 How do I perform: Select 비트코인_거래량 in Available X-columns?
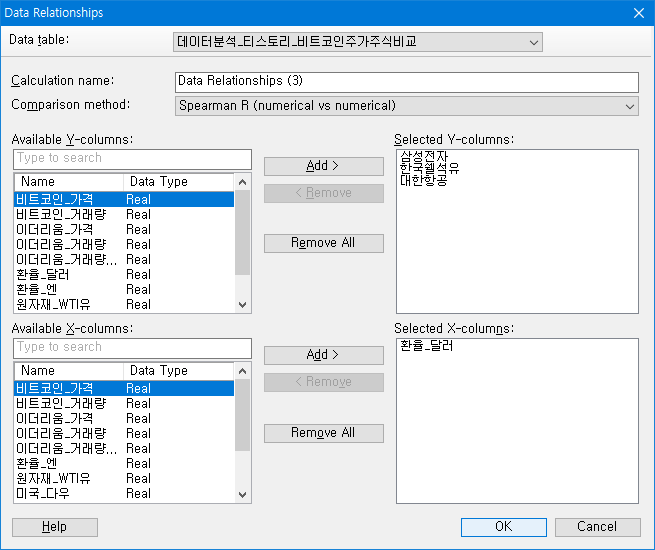pyautogui.click(x=124, y=404)
